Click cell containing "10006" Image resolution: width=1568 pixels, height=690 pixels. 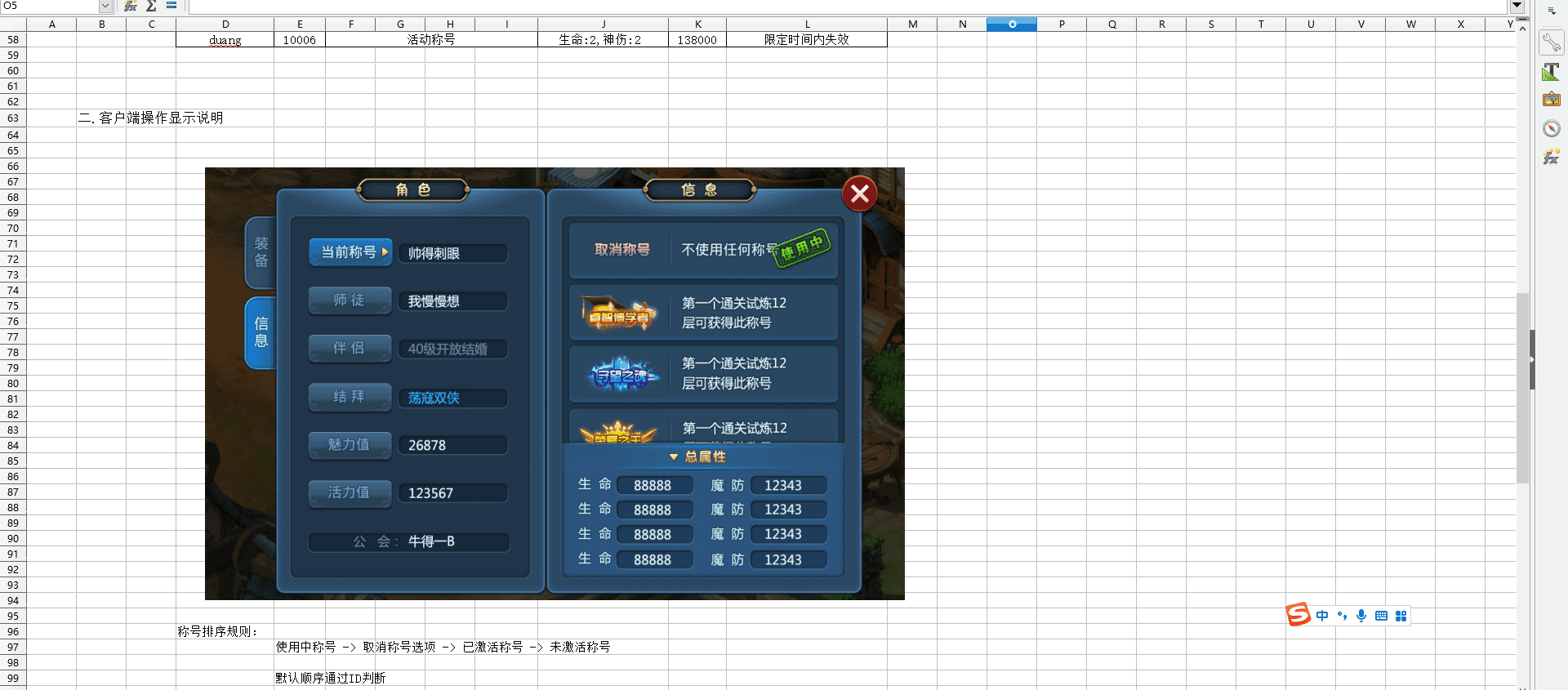[x=300, y=40]
